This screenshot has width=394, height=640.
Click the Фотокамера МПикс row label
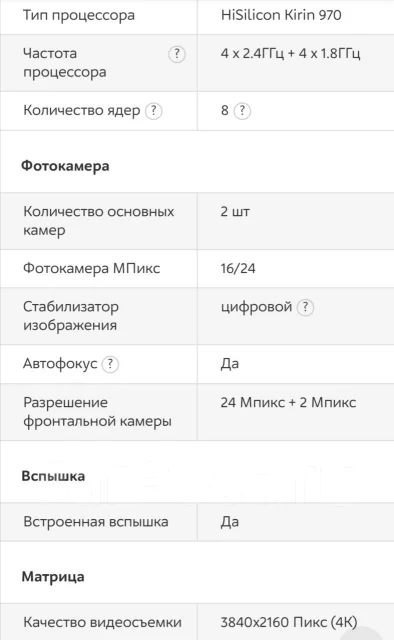click(x=91, y=269)
